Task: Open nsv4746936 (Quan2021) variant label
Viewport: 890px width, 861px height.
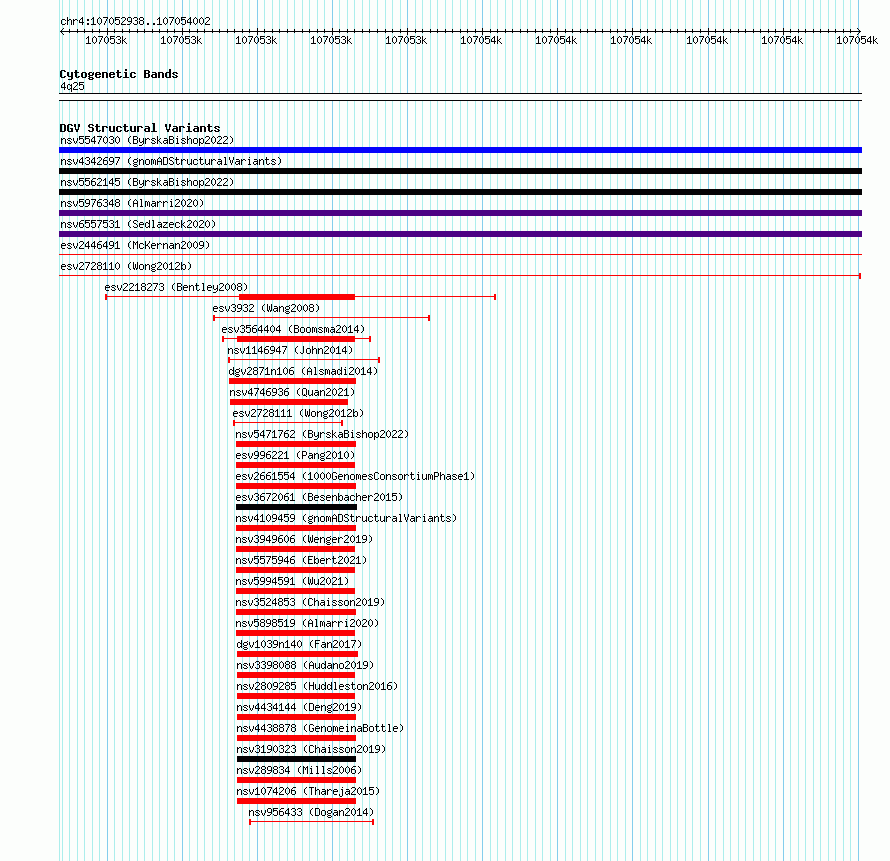Action: coord(292,392)
